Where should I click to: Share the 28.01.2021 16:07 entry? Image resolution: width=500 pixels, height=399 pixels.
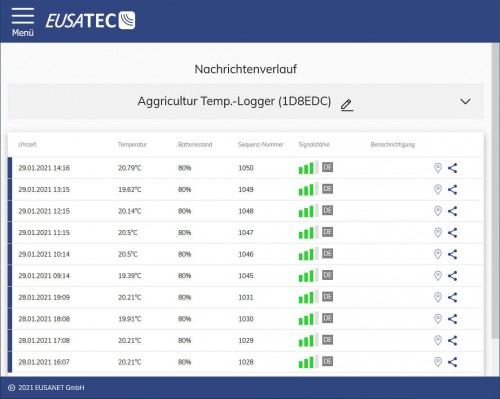[452, 362]
